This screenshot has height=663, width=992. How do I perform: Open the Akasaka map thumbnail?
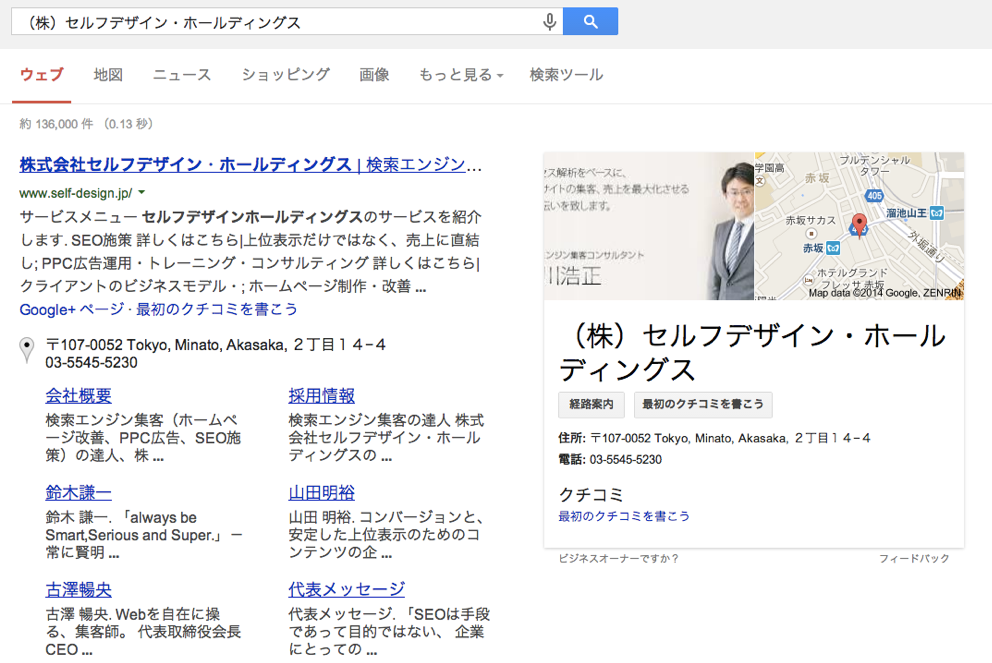pos(859,226)
